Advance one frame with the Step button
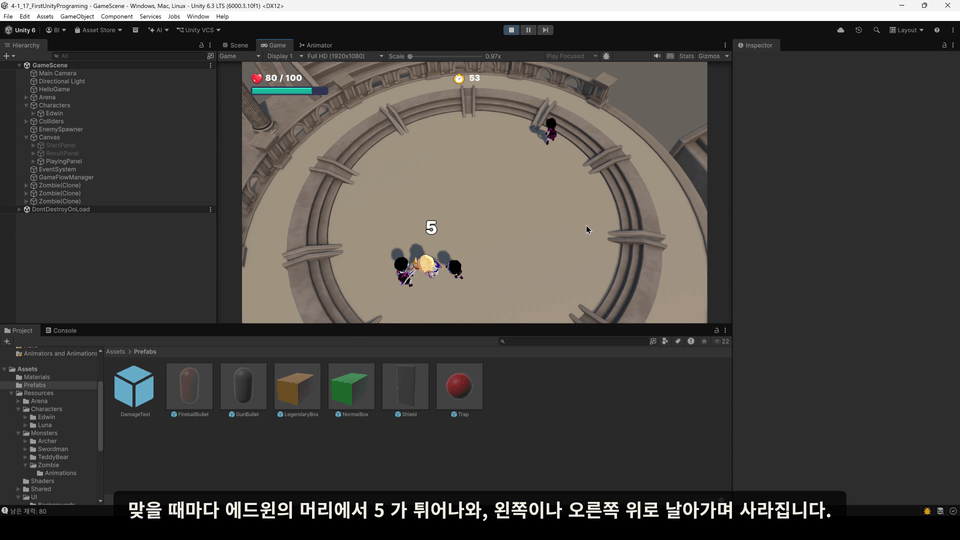Image resolution: width=960 pixels, height=540 pixels. pyautogui.click(x=545, y=30)
